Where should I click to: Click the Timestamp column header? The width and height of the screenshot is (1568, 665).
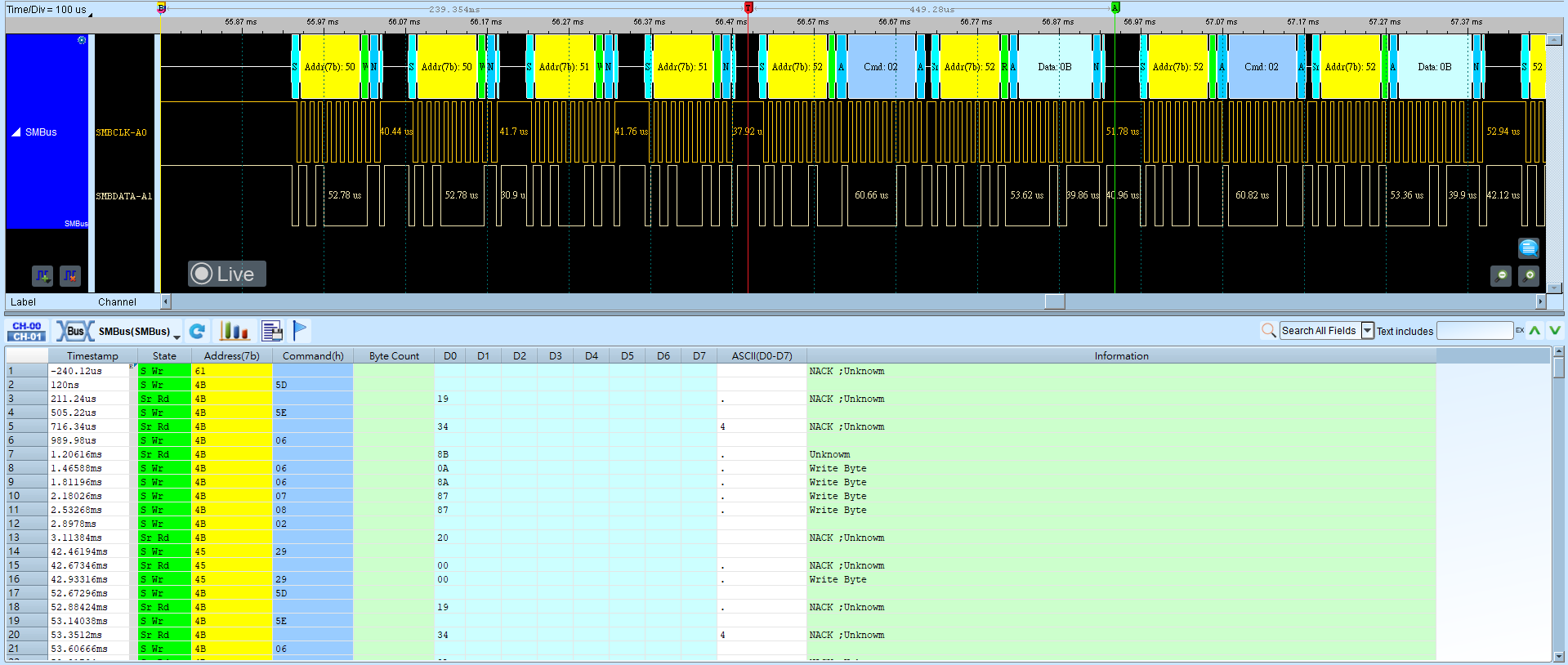[92, 355]
